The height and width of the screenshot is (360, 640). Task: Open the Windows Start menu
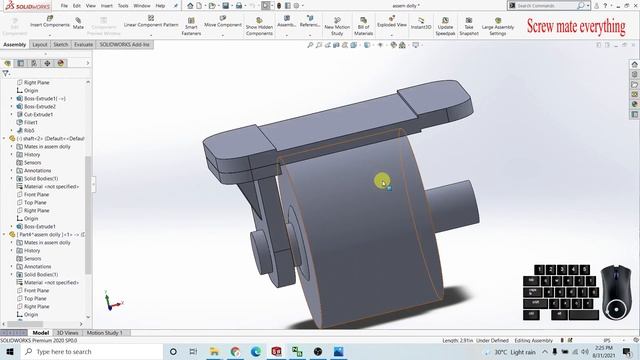10,351
